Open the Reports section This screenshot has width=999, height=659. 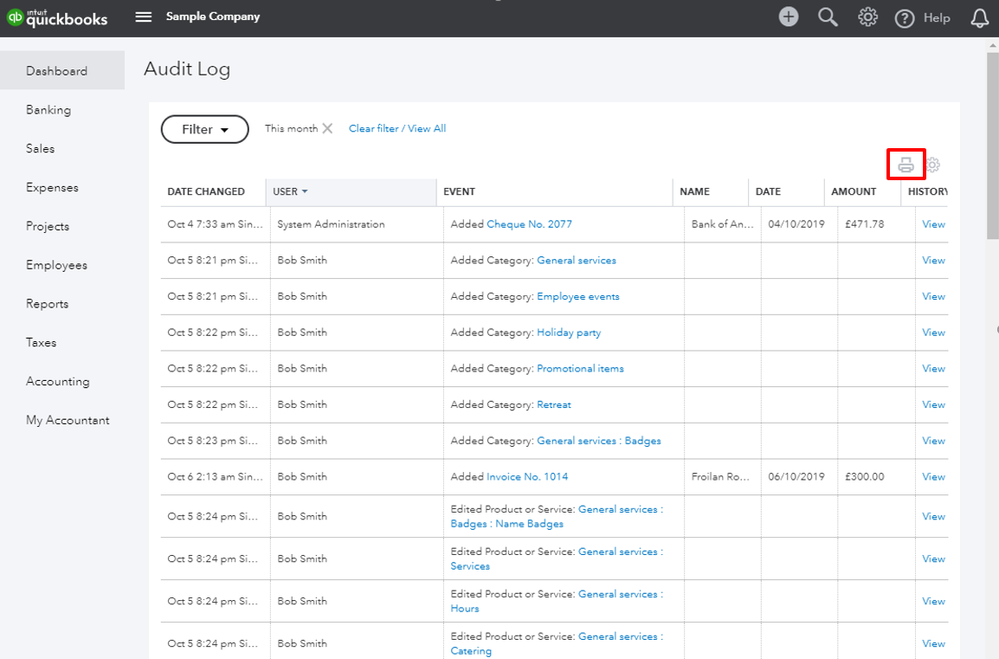click(x=47, y=304)
